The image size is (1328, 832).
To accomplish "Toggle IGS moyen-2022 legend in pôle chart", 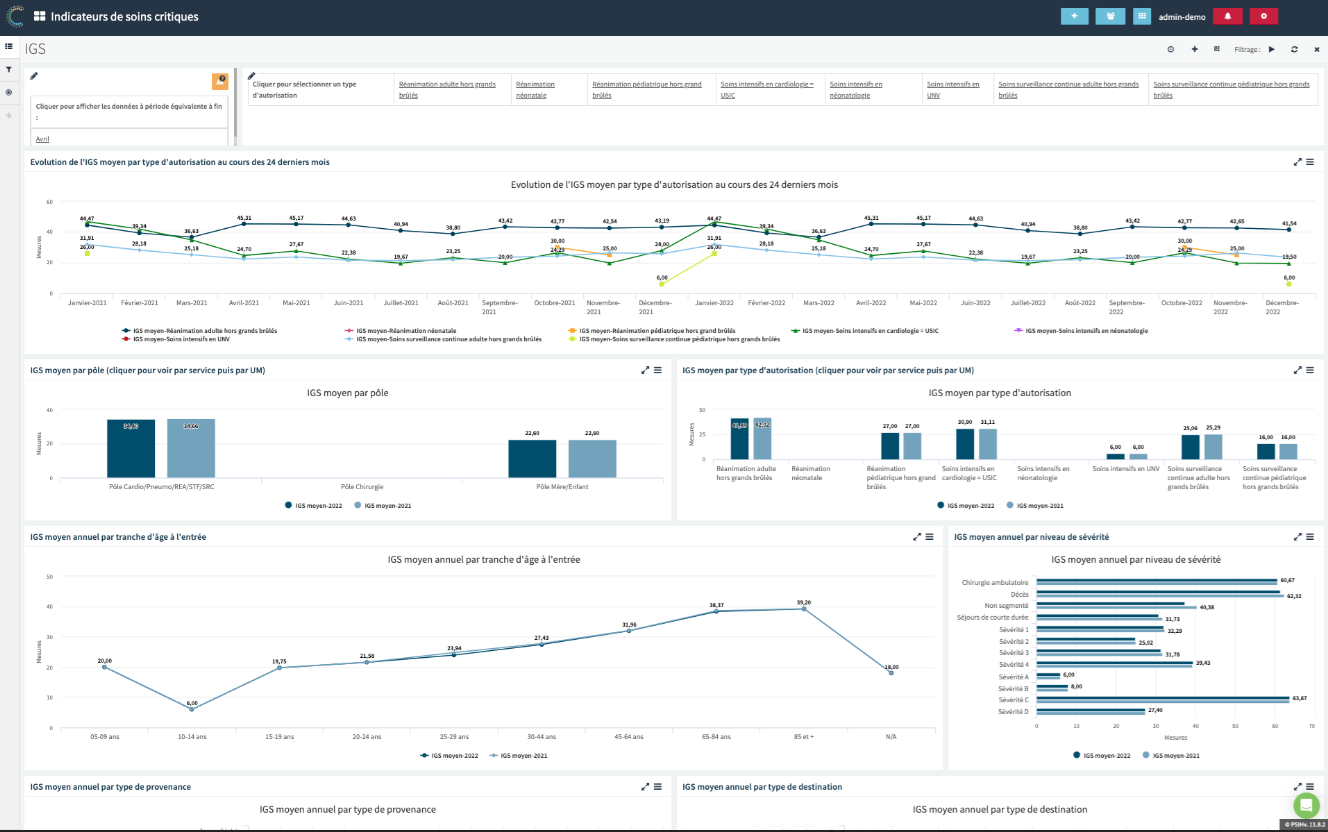I will [314, 506].
